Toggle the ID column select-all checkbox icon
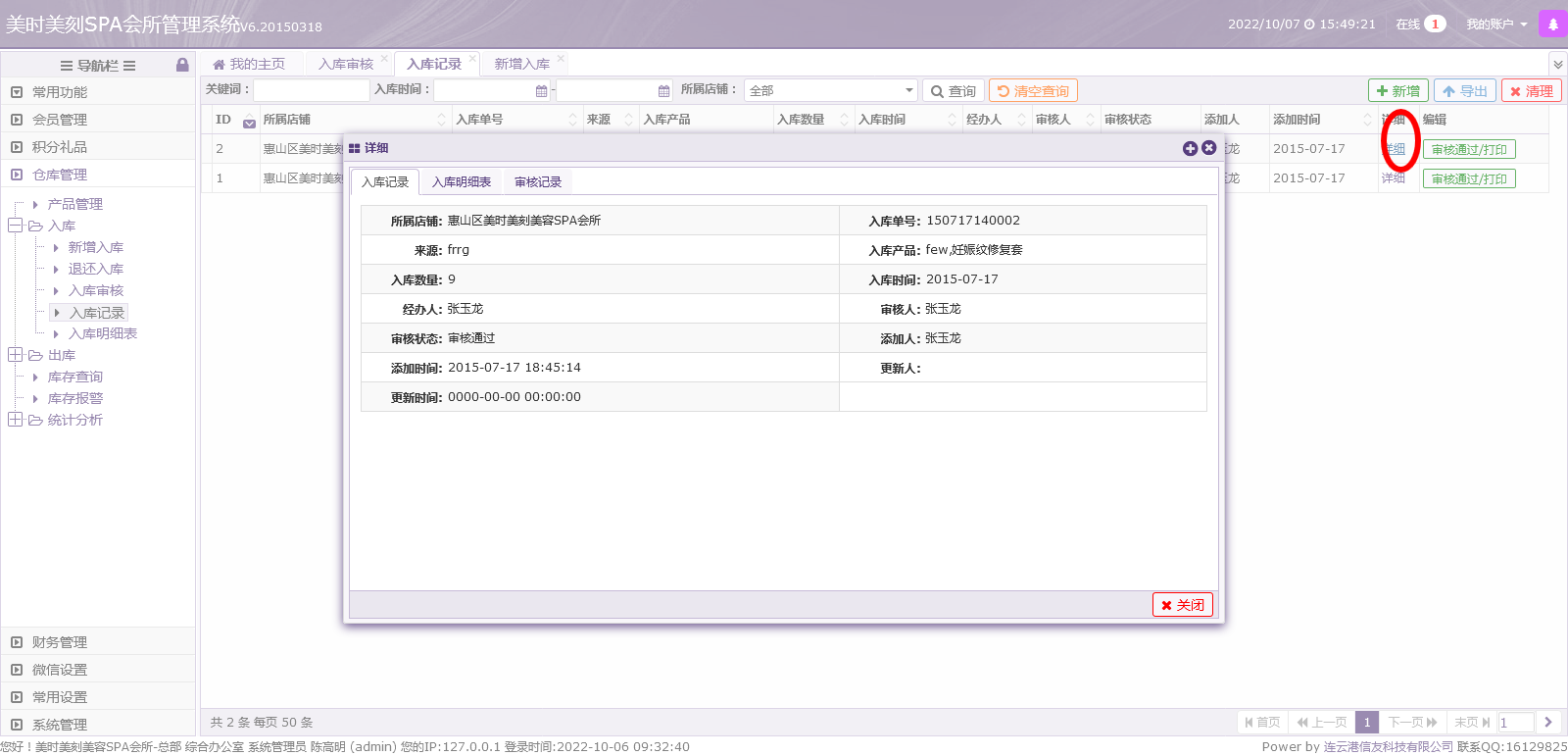Viewport: 1568px width, 756px height. tap(249, 122)
